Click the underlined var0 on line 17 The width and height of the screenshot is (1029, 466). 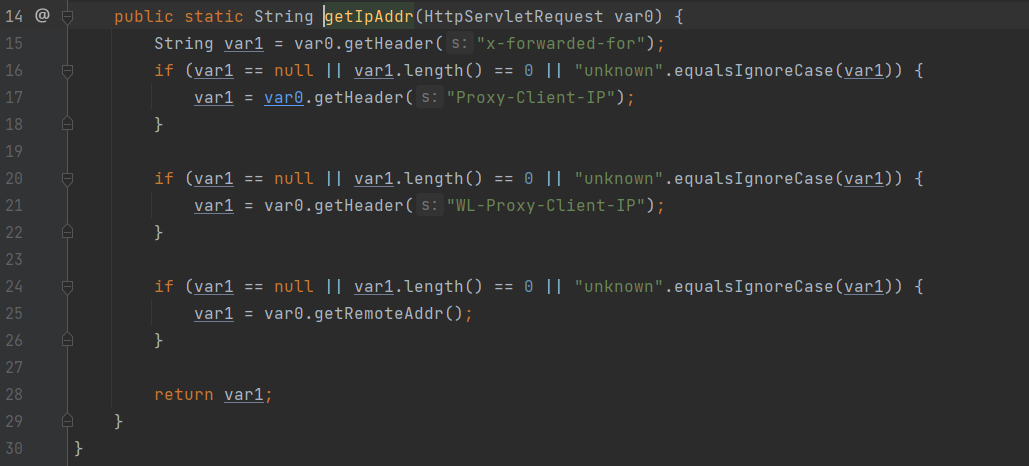pyautogui.click(x=283, y=98)
